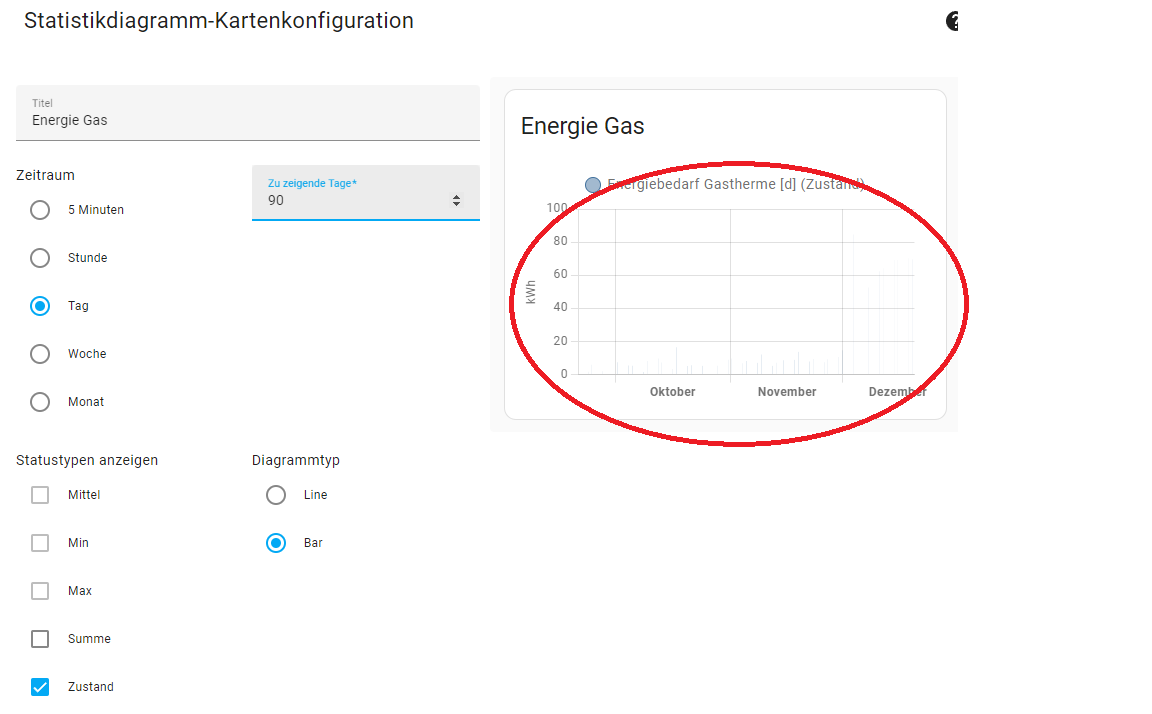The height and width of the screenshot is (714, 1152).
Task: Open the help icon in top right corner
Action: [x=952, y=21]
